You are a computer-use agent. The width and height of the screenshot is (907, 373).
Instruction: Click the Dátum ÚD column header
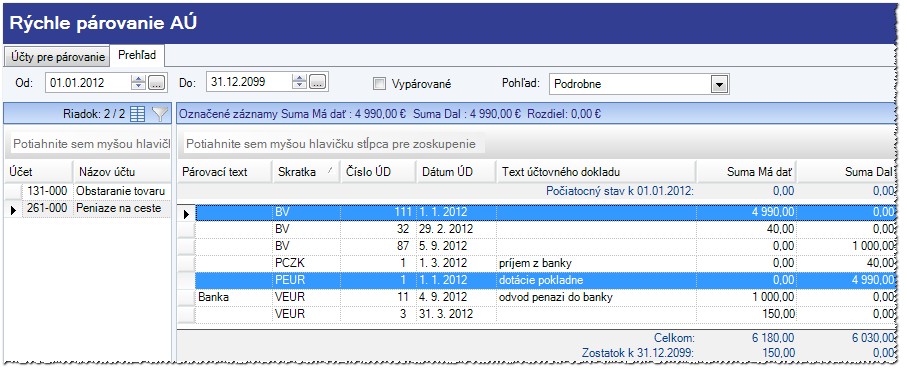456,172
